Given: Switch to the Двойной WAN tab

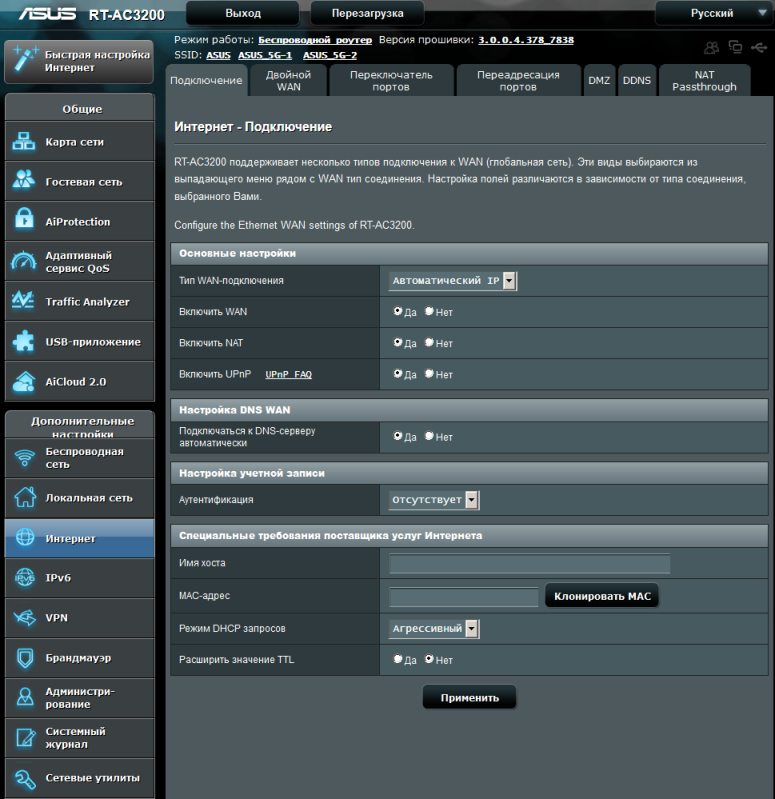Looking at the screenshot, I should pos(289,81).
